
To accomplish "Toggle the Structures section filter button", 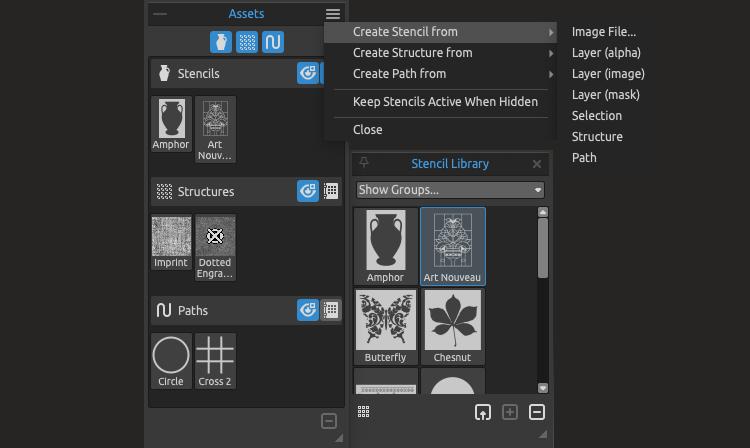I will [x=247, y=42].
